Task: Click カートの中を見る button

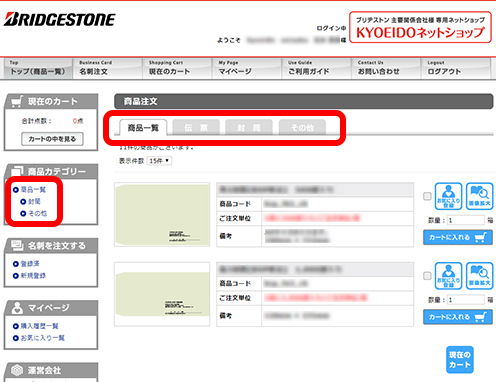Action: (52, 139)
